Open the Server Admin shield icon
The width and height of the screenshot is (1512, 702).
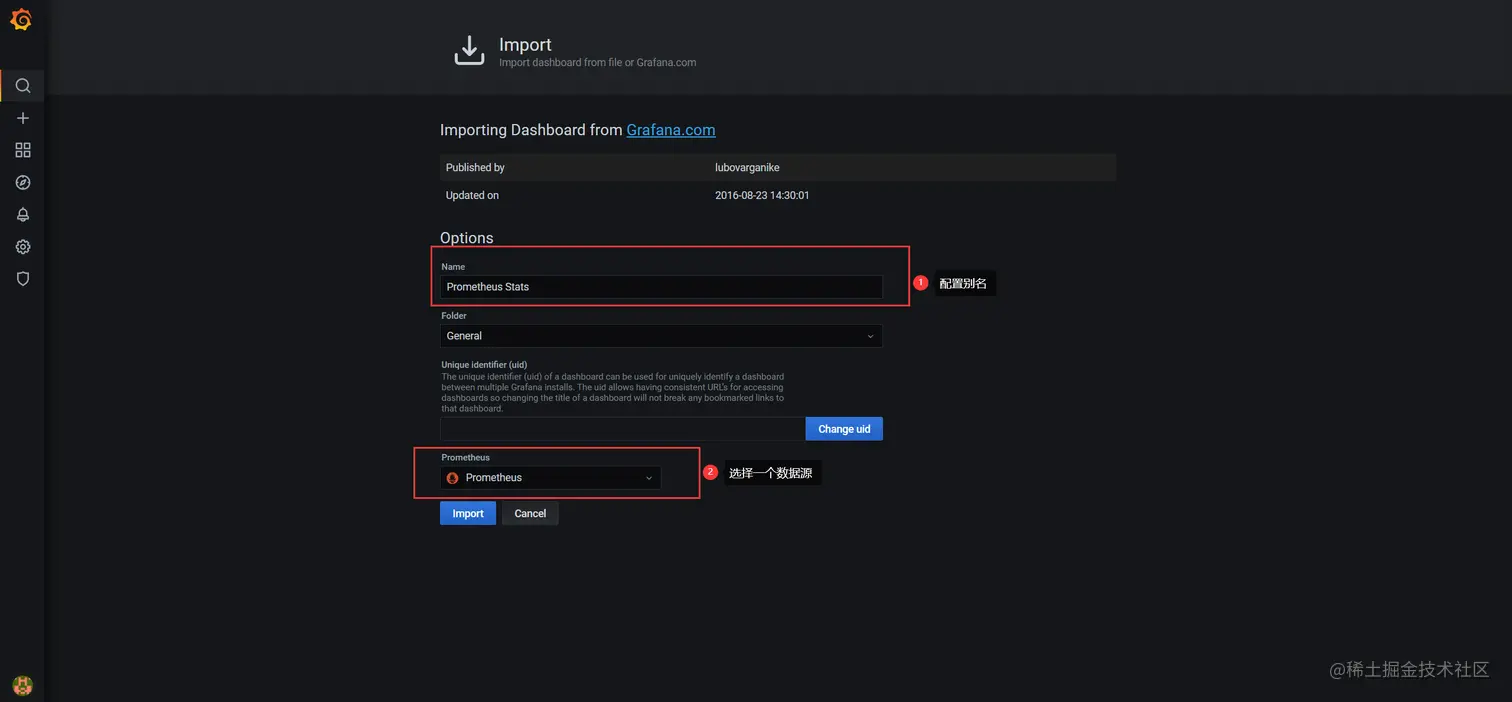[x=23, y=279]
